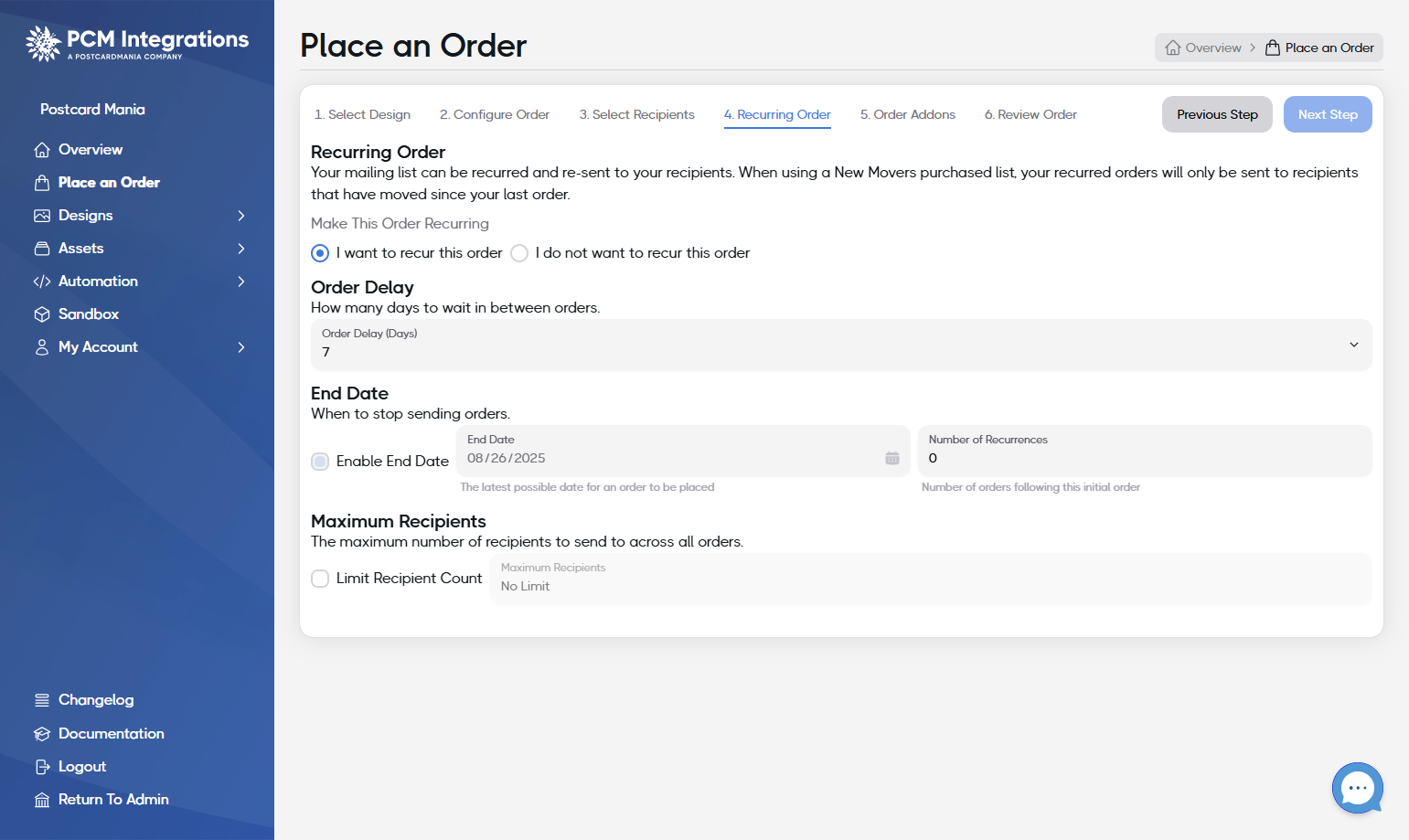Viewport: 1409px width, 840px height.
Task: Open the chat support bubble
Action: pyautogui.click(x=1358, y=788)
